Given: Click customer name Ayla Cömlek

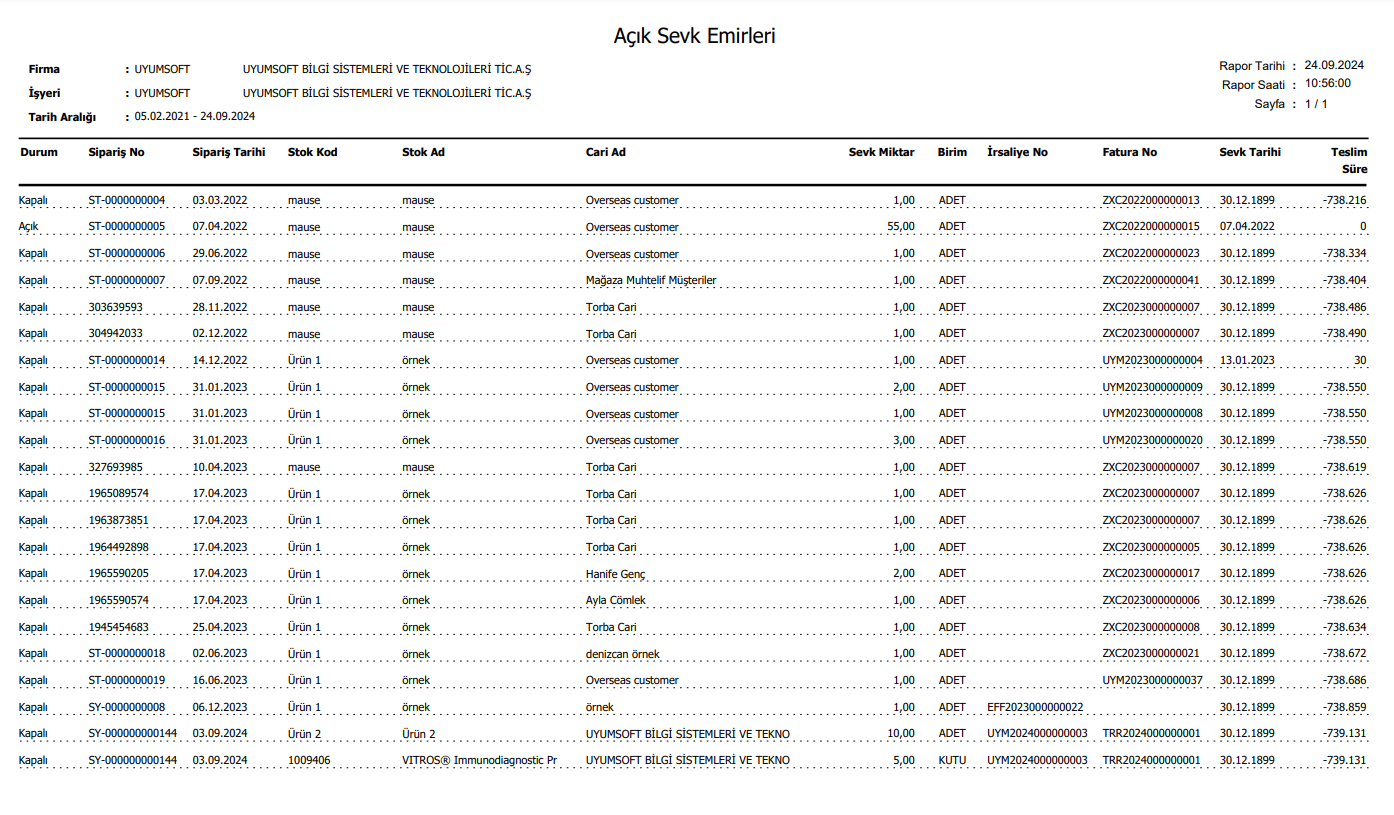Looking at the screenshot, I should click(x=616, y=600).
